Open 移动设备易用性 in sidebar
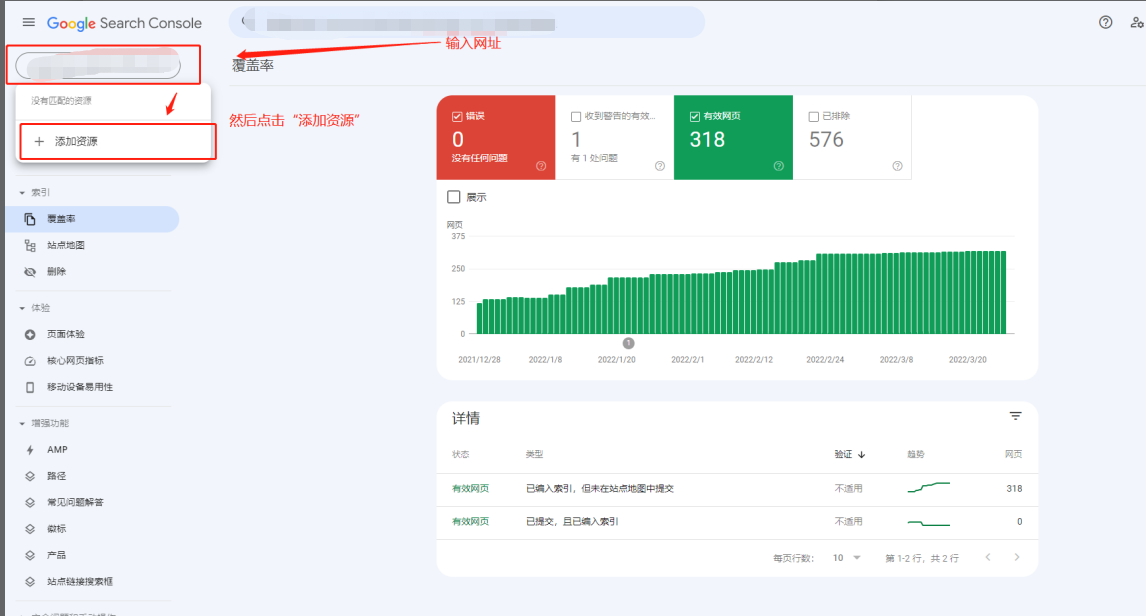 [79, 387]
